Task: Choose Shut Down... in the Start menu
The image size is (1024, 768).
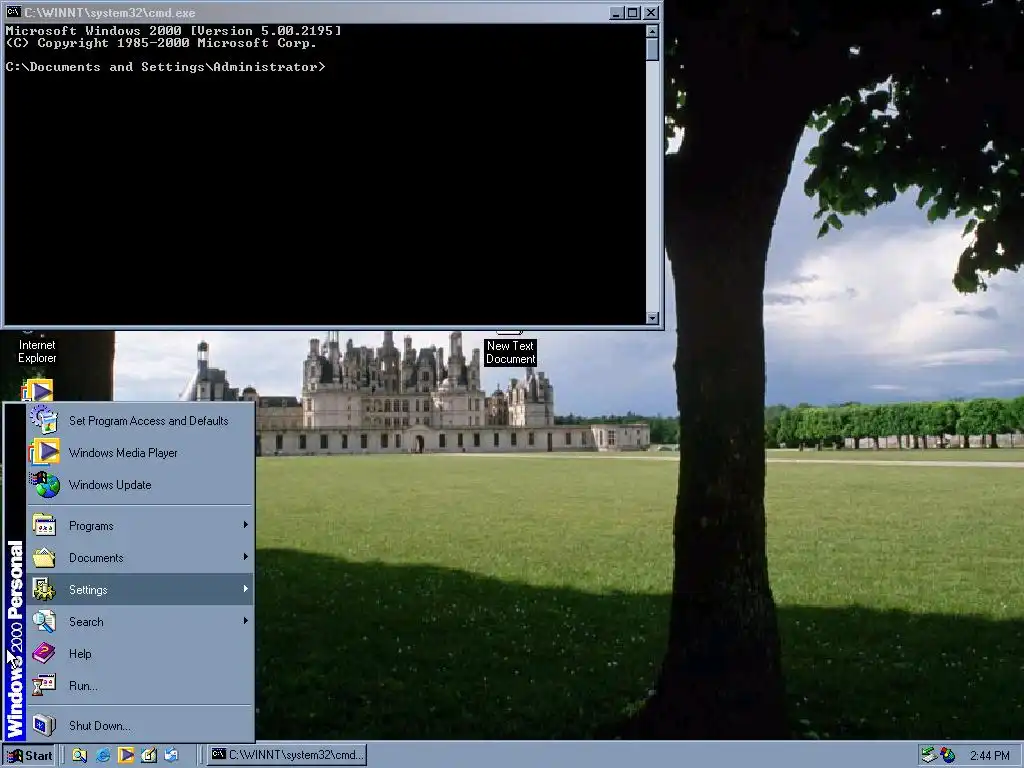Action: [140, 726]
